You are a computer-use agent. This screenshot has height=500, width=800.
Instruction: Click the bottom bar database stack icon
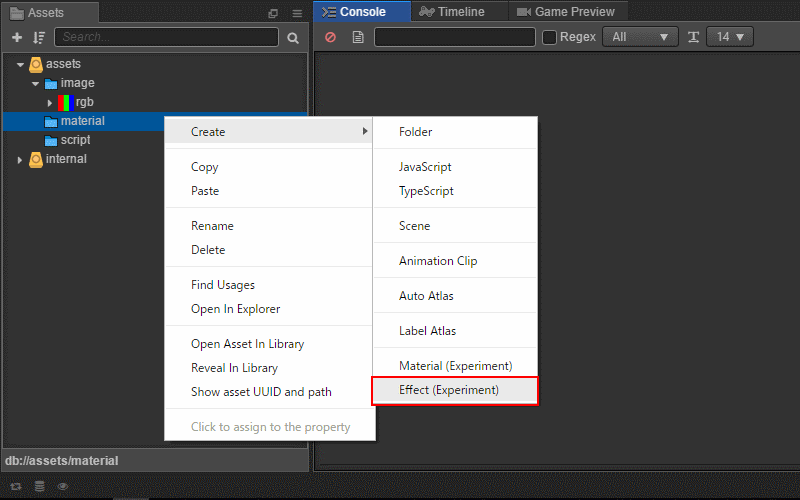[39, 486]
